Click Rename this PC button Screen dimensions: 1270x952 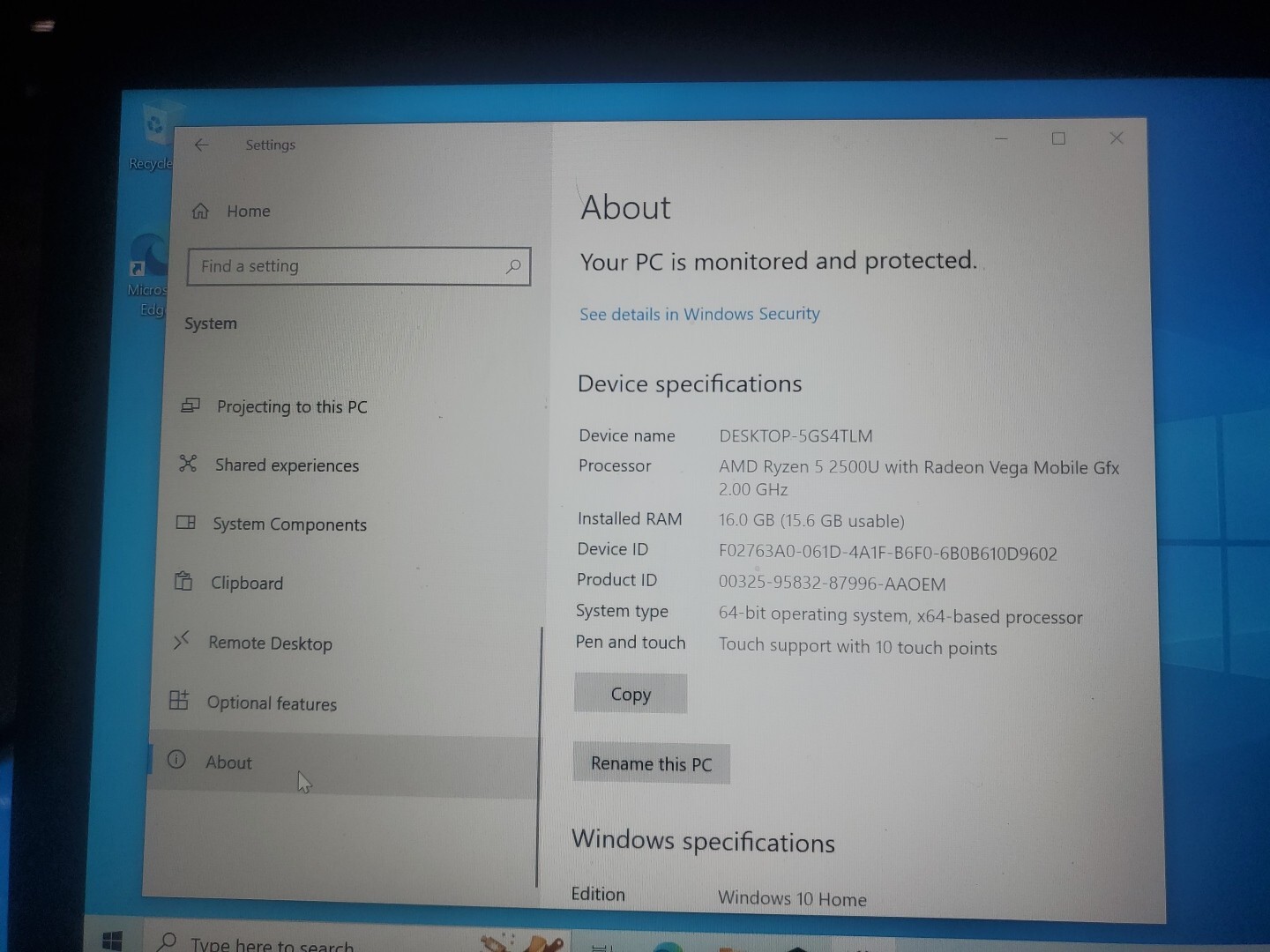[x=651, y=763]
